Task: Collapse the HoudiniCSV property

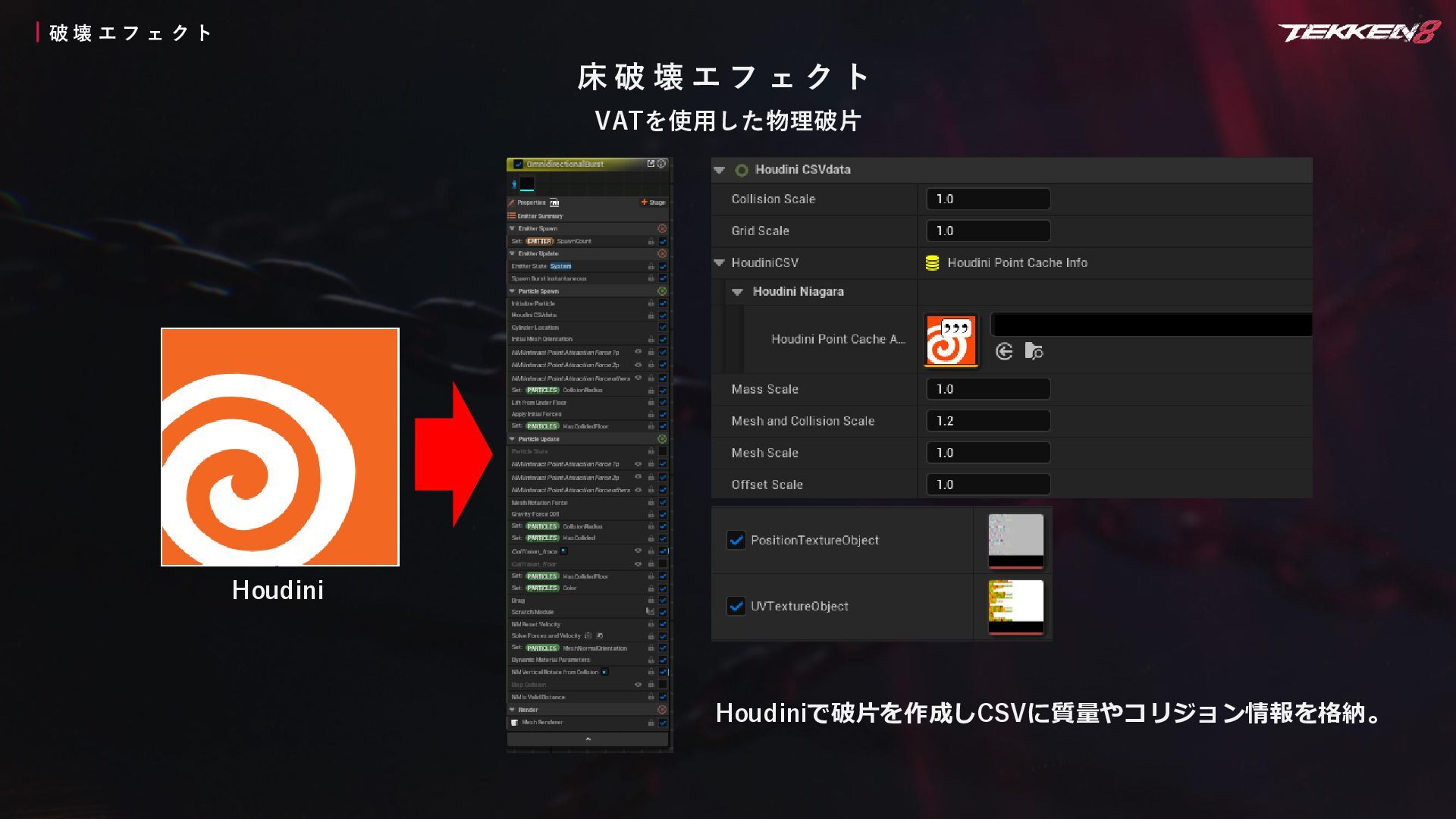Action: (720, 263)
